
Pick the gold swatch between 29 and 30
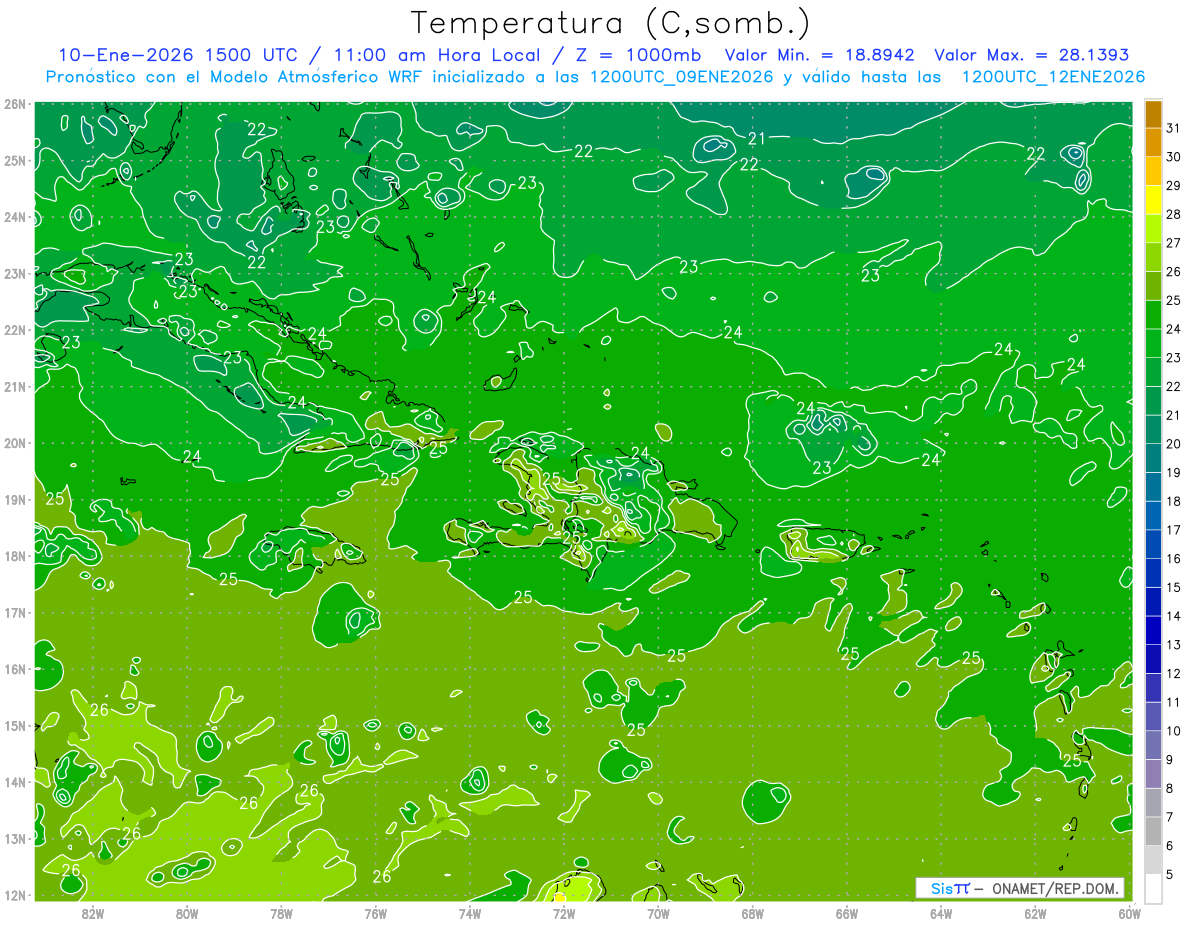click(1153, 172)
